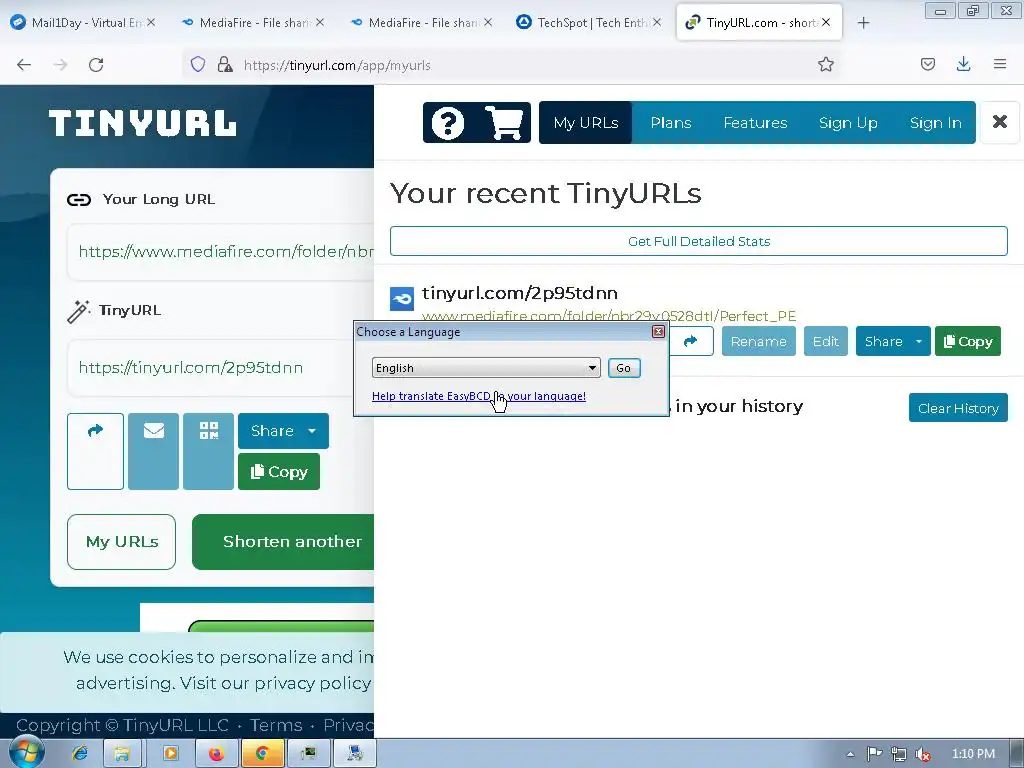The height and width of the screenshot is (768, 1024).
Task: Open the Windows Start menu
Action: 26,753
